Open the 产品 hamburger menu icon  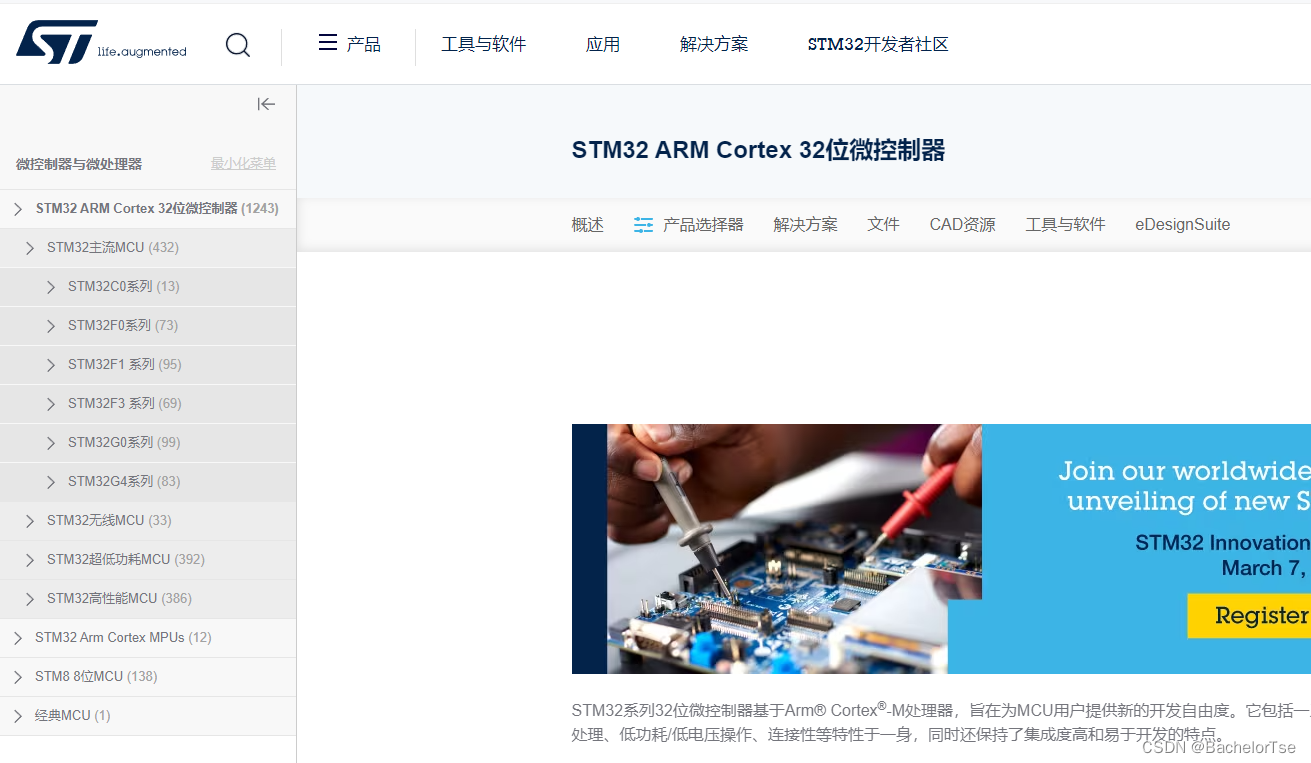(x=327, y=42)
